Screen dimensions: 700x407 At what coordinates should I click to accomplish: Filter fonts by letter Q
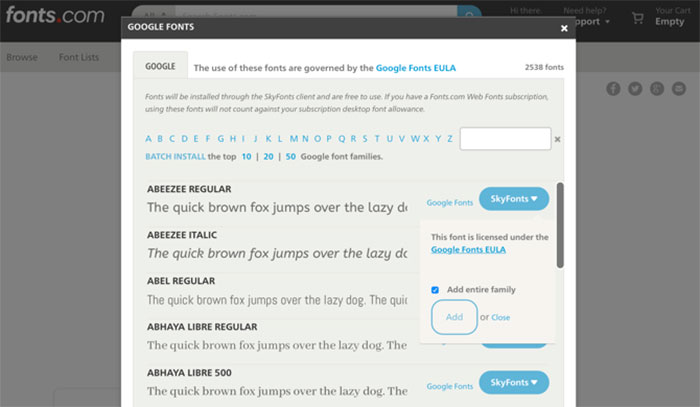(x=342, y=139)
